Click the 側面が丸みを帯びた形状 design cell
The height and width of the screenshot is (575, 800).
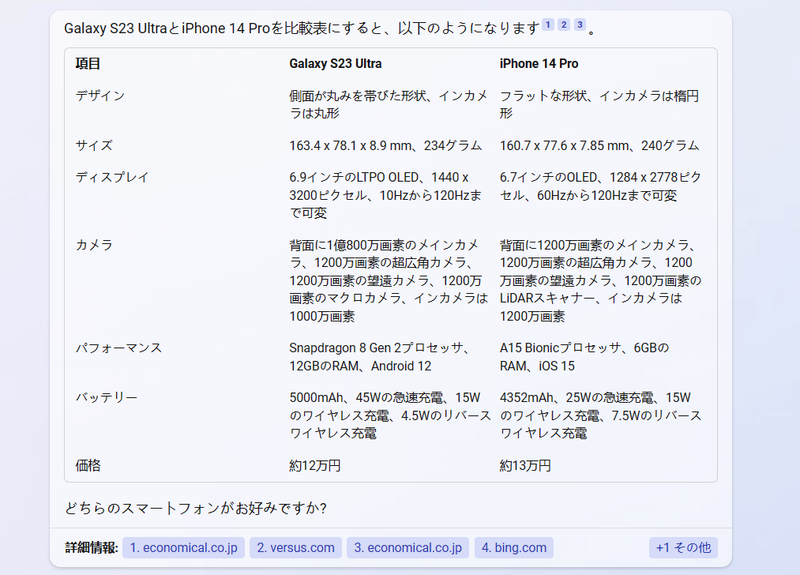tap(389, 105)
